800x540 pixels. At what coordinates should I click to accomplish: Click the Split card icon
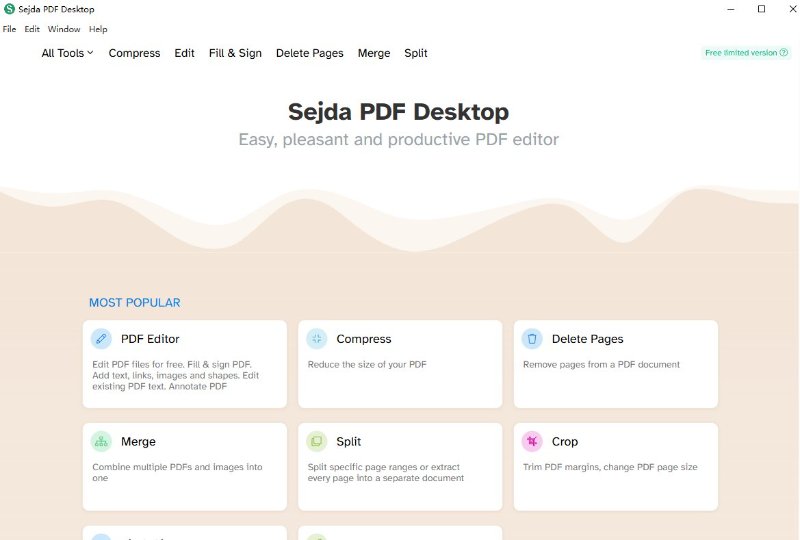click(x=316, y=441)
